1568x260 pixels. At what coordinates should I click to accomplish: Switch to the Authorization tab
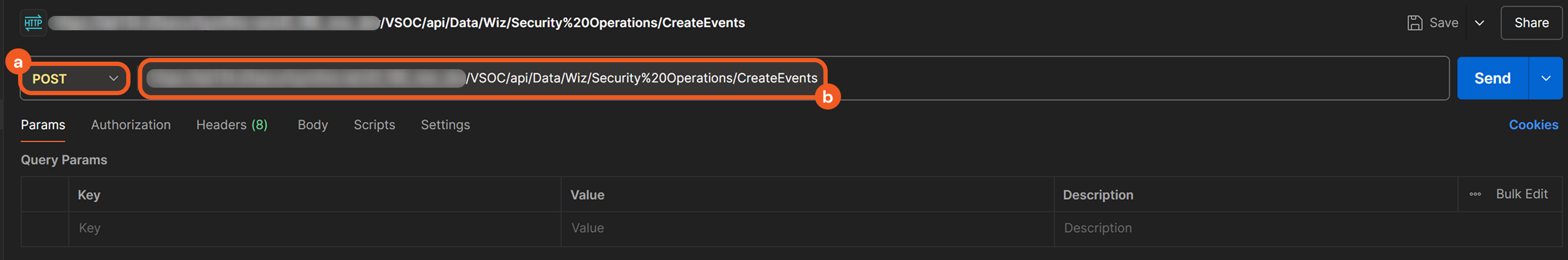click(x=131, y=124)
